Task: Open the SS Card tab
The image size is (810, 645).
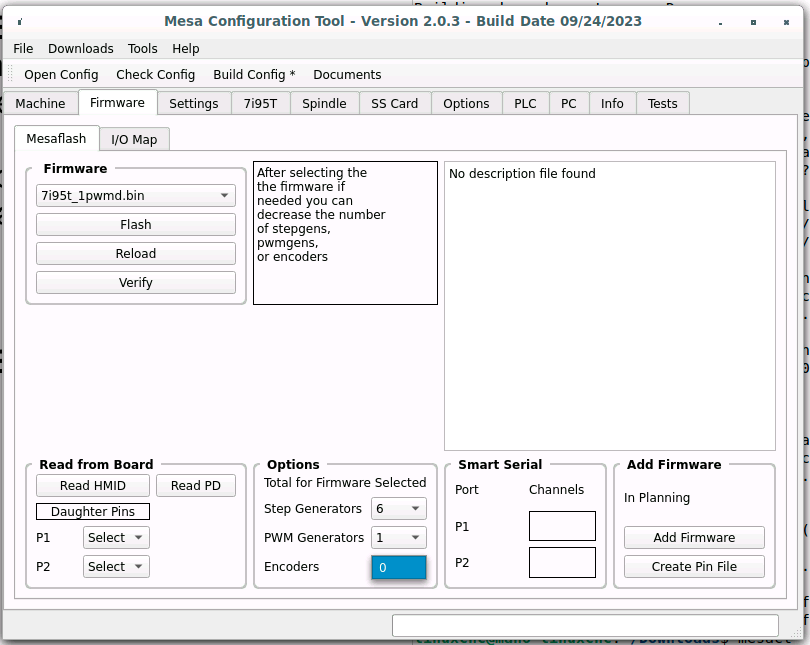Action: (395, 103)
